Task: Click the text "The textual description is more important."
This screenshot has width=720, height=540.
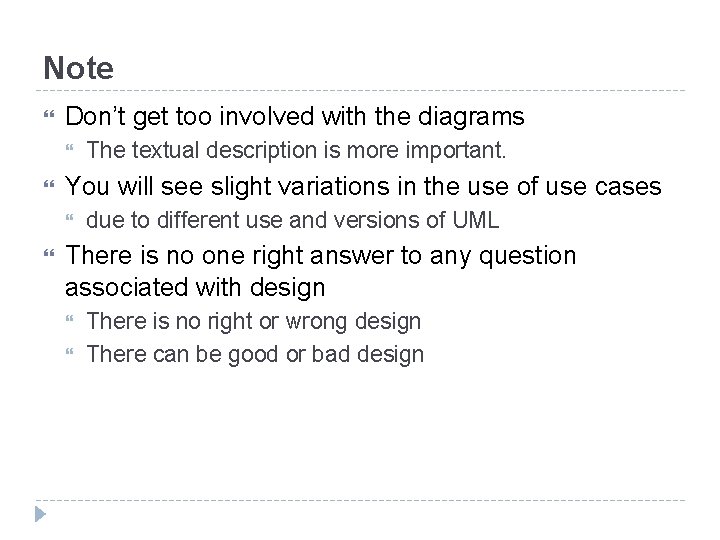Action: pos(297,152)
